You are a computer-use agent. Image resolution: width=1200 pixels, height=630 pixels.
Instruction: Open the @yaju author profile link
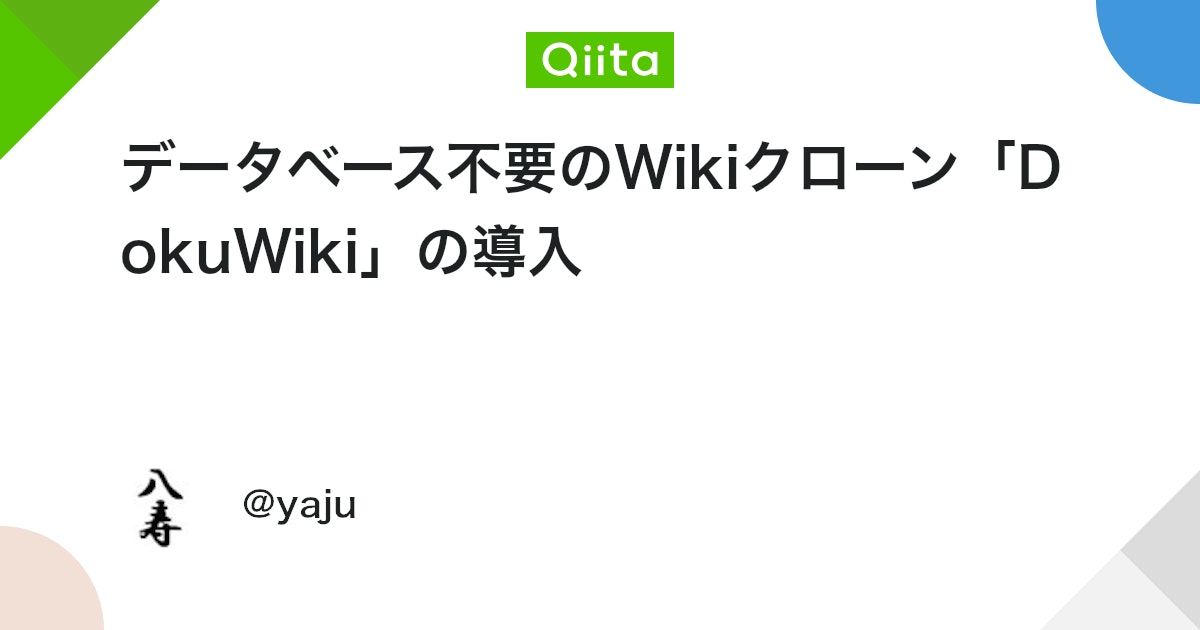[x=299, y=507]
